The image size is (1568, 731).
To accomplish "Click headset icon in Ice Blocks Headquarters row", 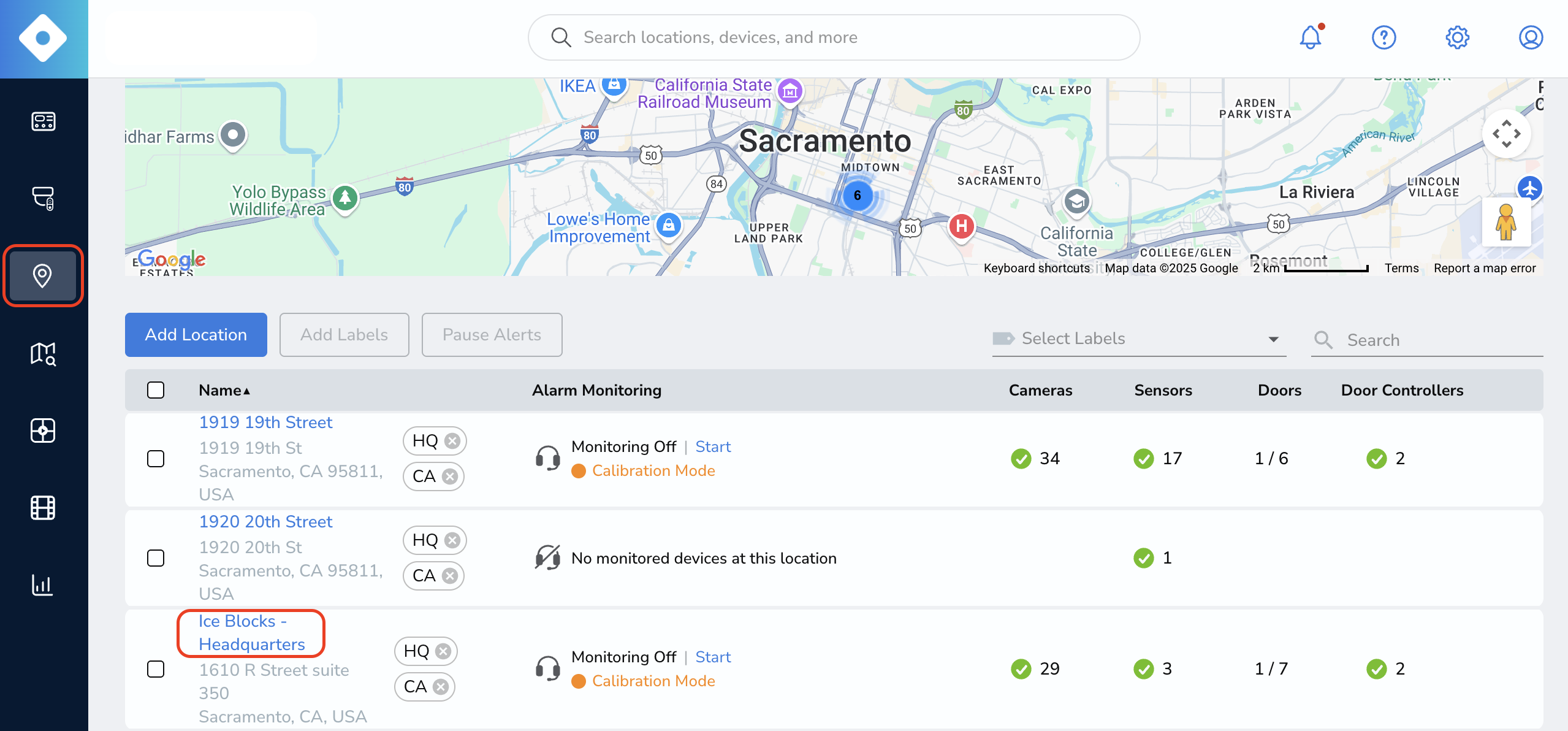I will pyautogui.click(x=548, y=668).
